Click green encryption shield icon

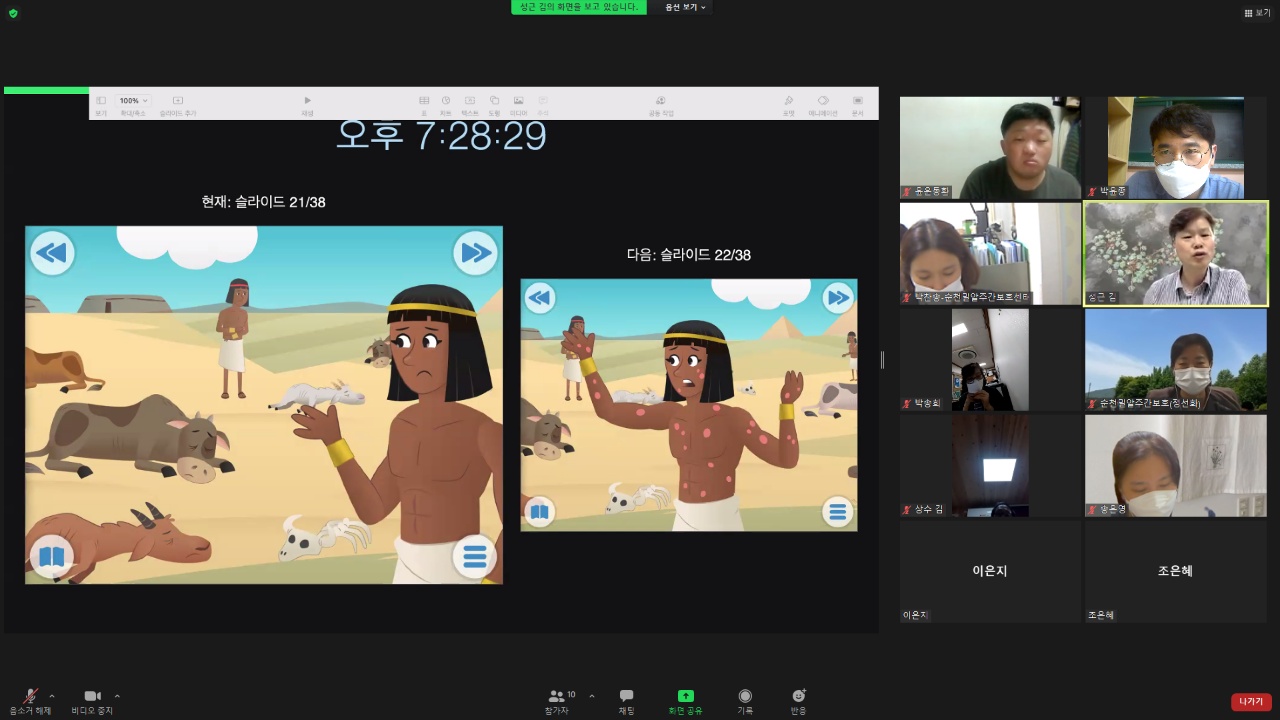coord(13,13)
